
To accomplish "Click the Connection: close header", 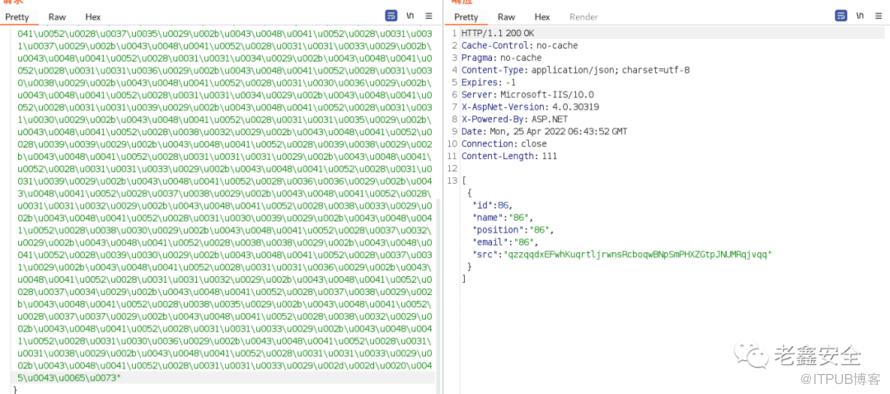I will pyautogui.click(x=503, y=144).
